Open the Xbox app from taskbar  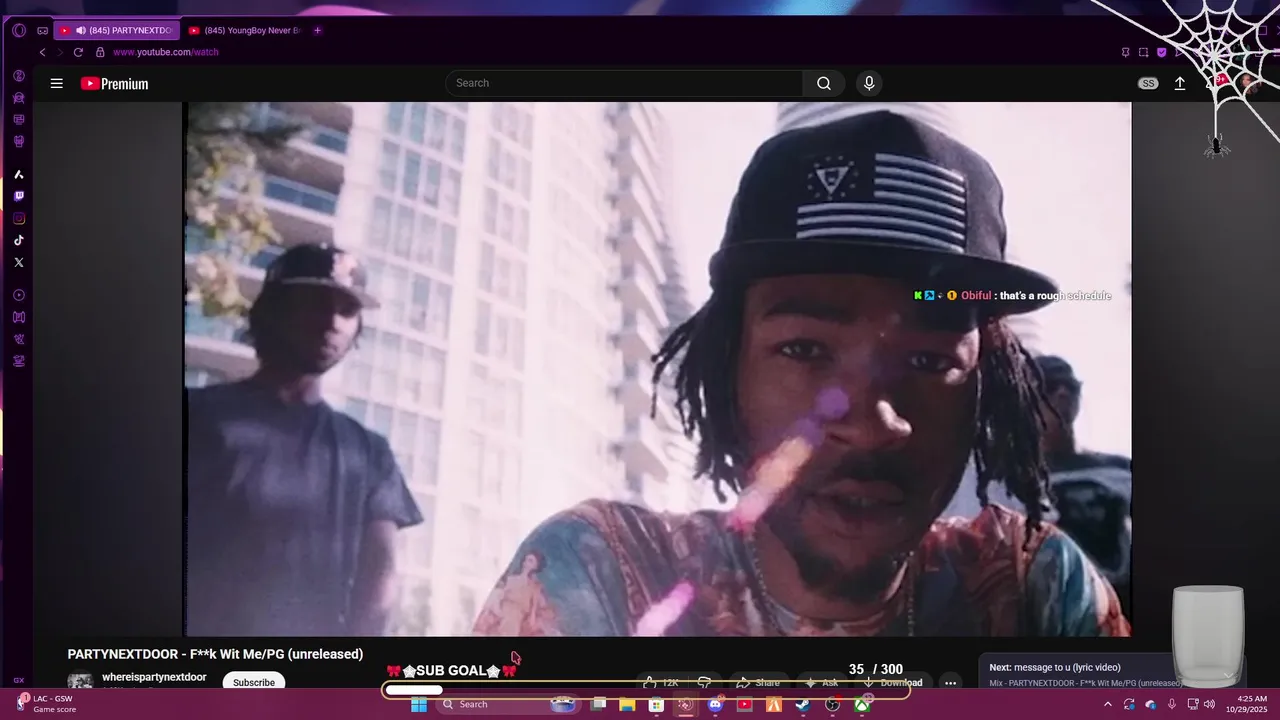(862, 704)
